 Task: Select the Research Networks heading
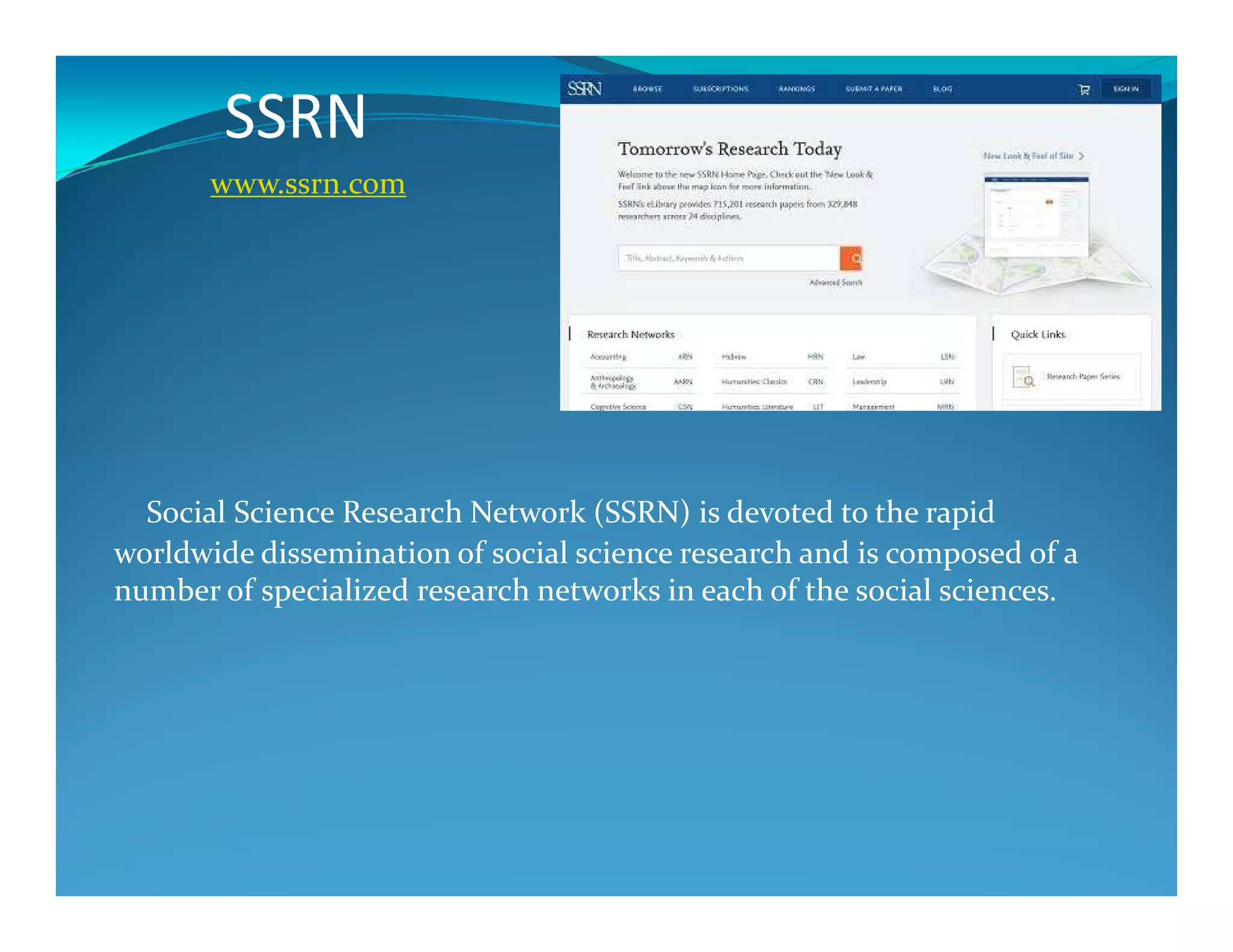(630, 335)
